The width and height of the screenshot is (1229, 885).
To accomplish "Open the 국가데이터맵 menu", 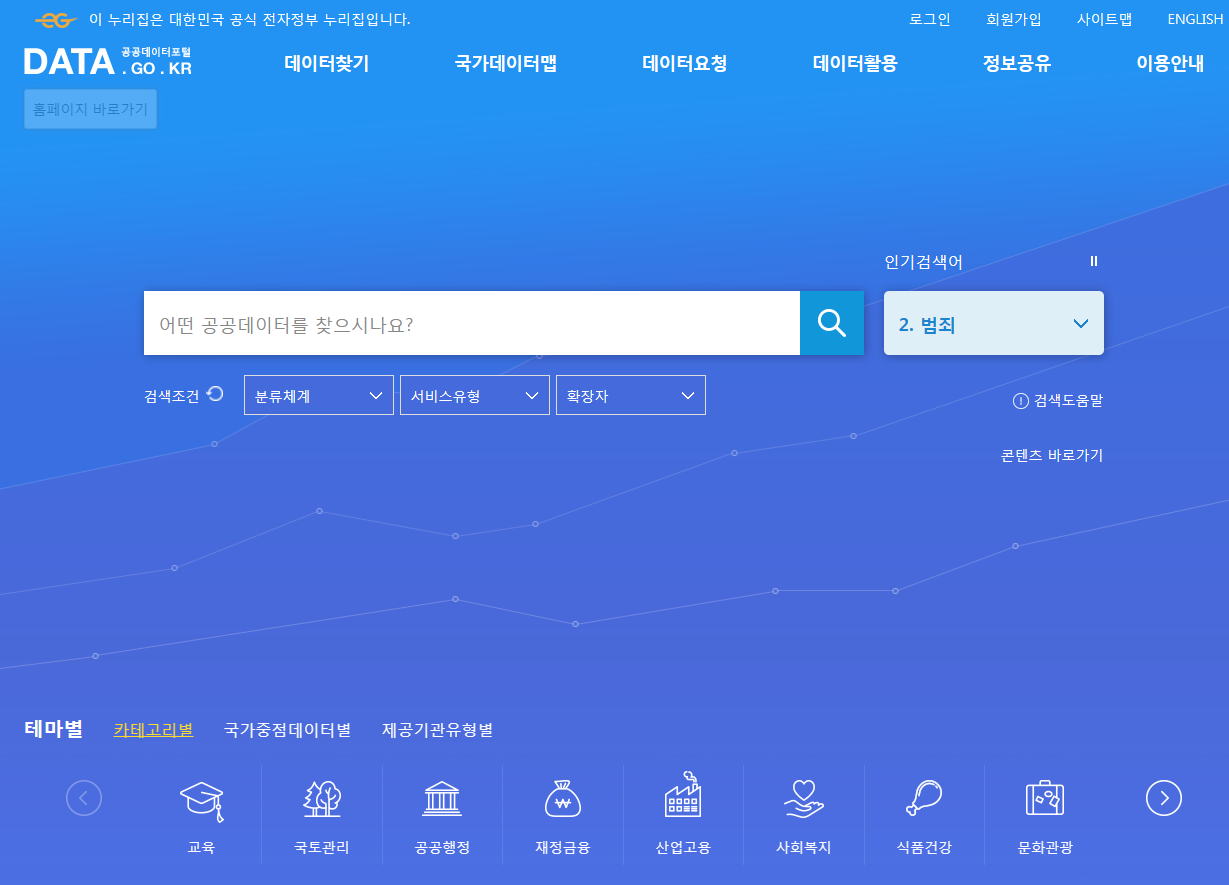I will (506, 64).
